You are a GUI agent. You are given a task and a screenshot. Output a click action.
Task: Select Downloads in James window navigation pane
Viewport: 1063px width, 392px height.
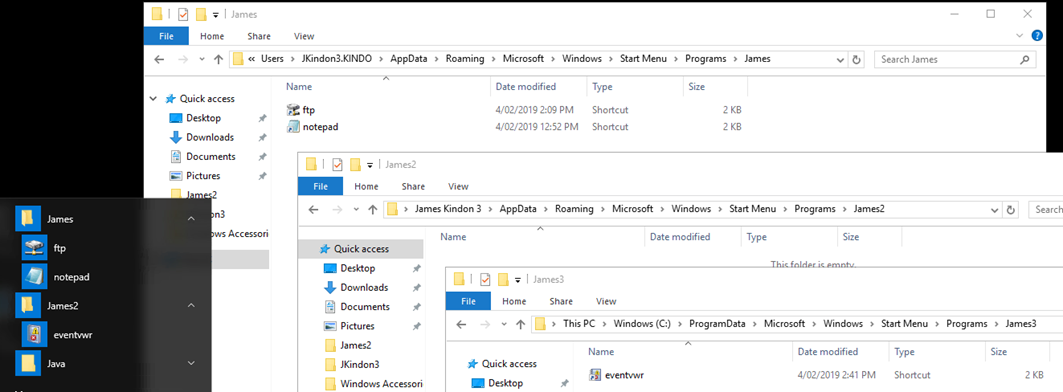[x=210, y=138]
